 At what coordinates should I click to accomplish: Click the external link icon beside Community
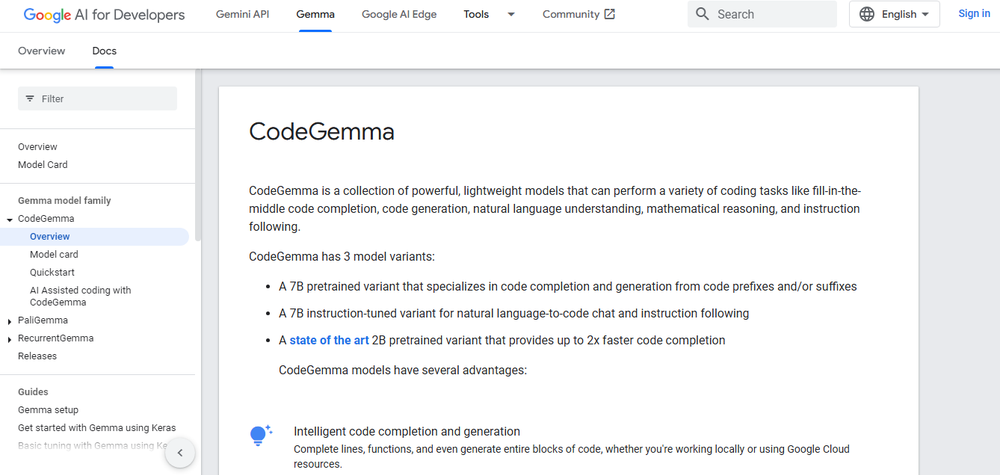(x=610, y=14)
